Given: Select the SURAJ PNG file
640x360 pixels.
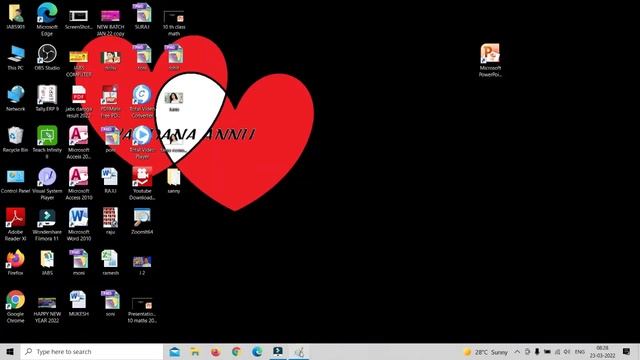Looking at the screenshot, I should pos(142,16).
